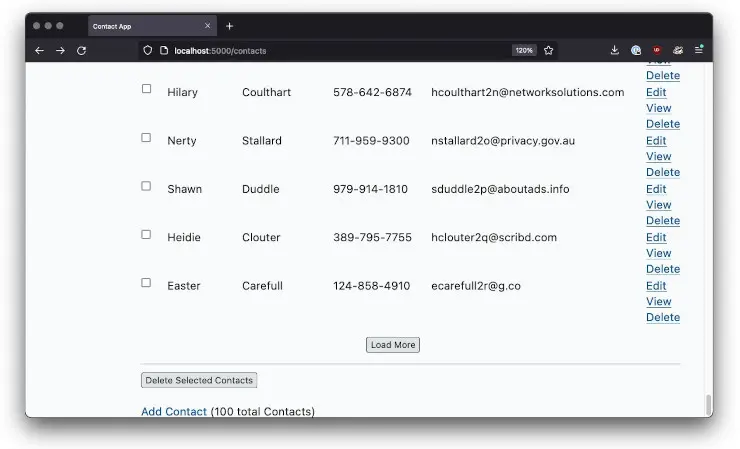Viewport: 740px width, 449px height.
Task: Click Delete Selected Contacts button
Action: click(x=199, y=380)
